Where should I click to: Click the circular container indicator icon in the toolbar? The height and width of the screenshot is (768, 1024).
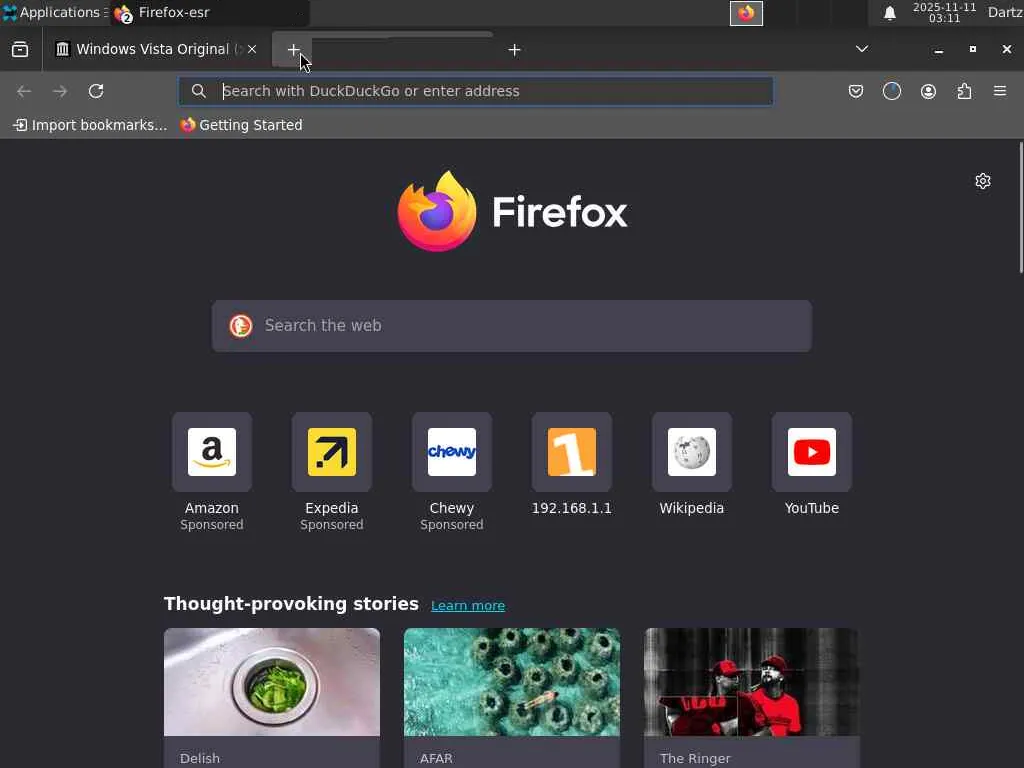891,91
